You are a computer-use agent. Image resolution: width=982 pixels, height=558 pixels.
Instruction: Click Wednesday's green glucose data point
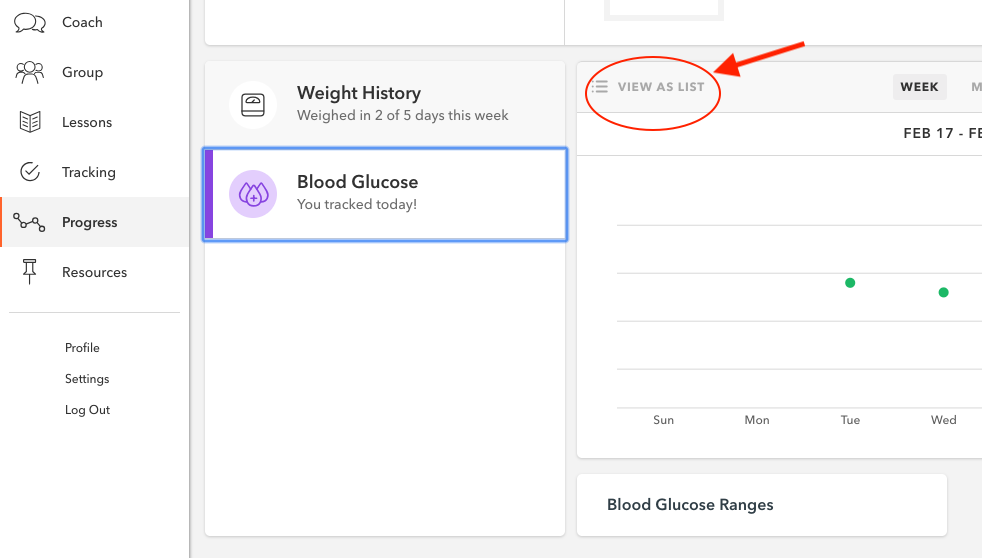pos(944,292)
